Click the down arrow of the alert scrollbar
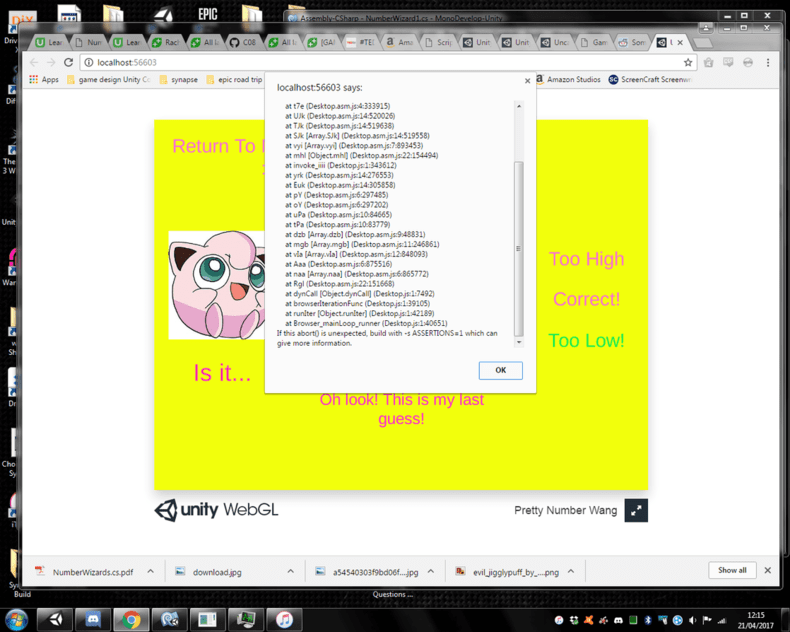The image size is (790, 632). tap(518, 342)
